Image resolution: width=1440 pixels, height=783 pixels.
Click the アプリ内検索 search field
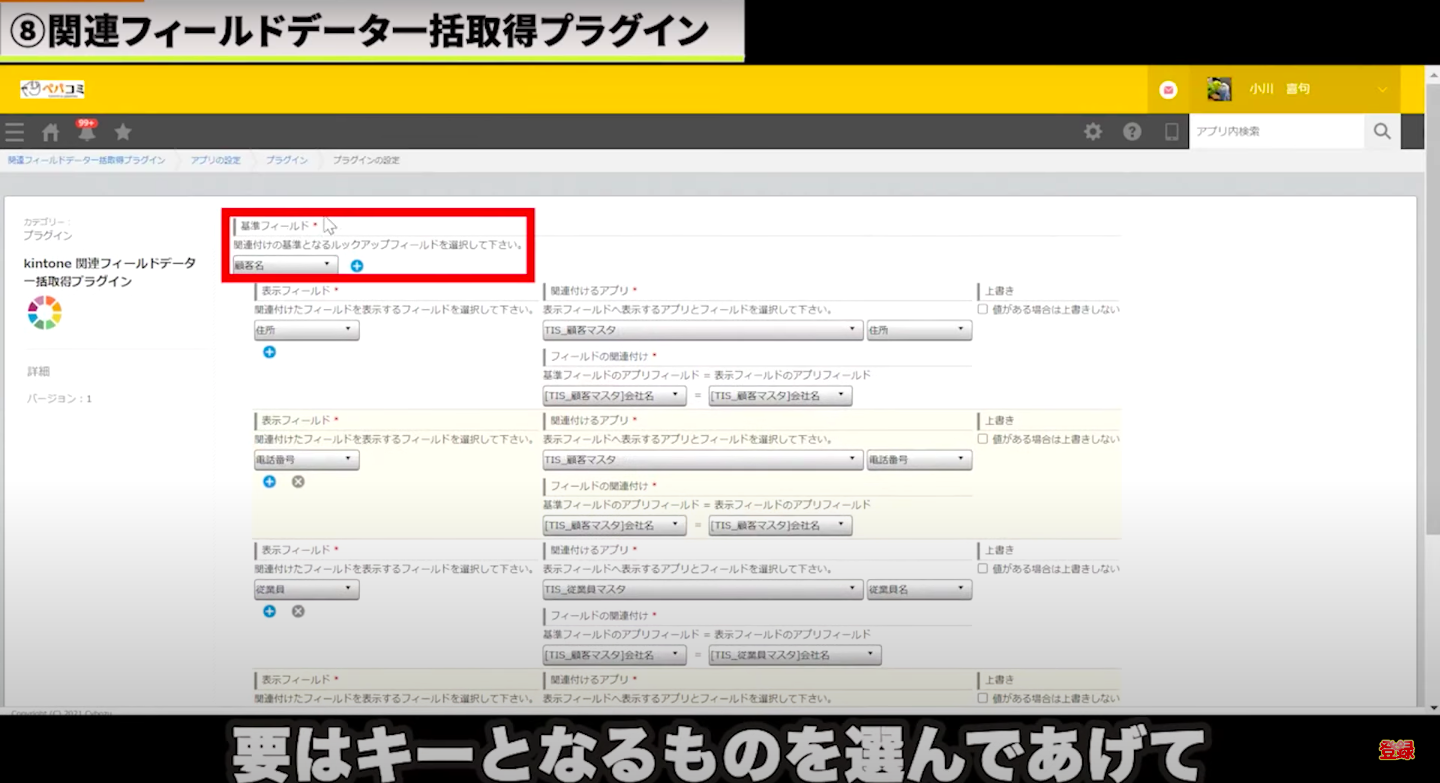(1276, 132)
